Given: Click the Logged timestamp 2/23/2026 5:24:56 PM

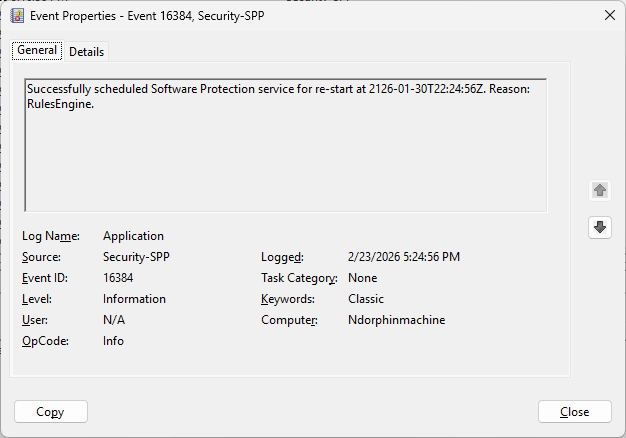Looking at the screenshot, I should click(404, 257).
